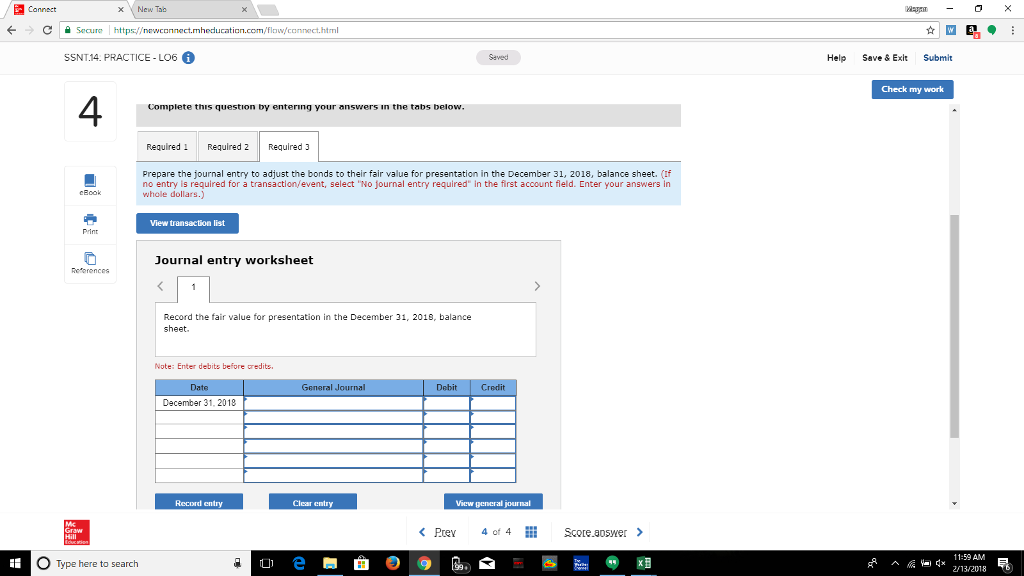
Task: Open General Journal account dropdown in first row
Action: 333,403
